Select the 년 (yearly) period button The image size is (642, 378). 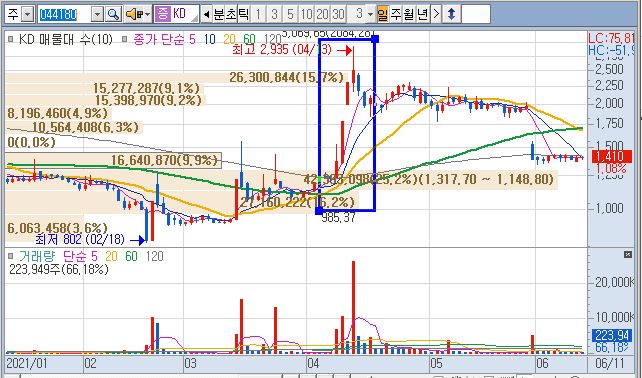click(423, 14)
